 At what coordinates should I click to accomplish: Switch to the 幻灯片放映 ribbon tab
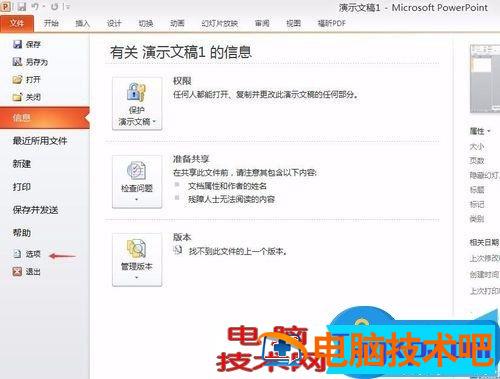(219, 23)
